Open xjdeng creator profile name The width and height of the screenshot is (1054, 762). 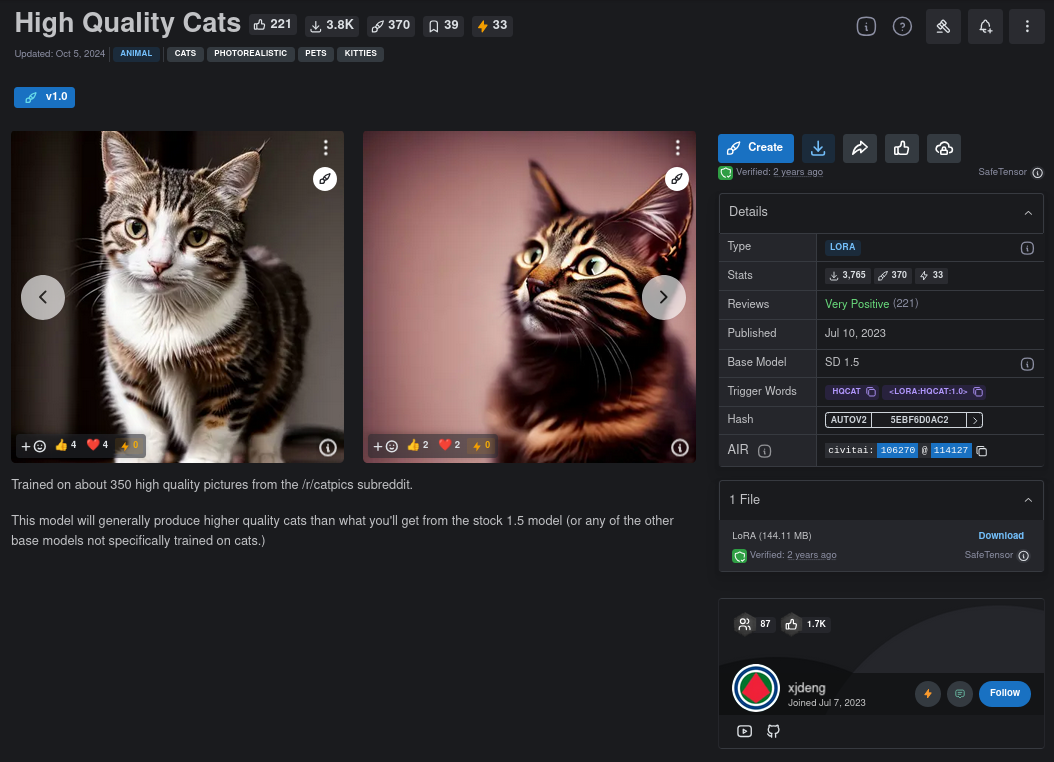point(807,688)
